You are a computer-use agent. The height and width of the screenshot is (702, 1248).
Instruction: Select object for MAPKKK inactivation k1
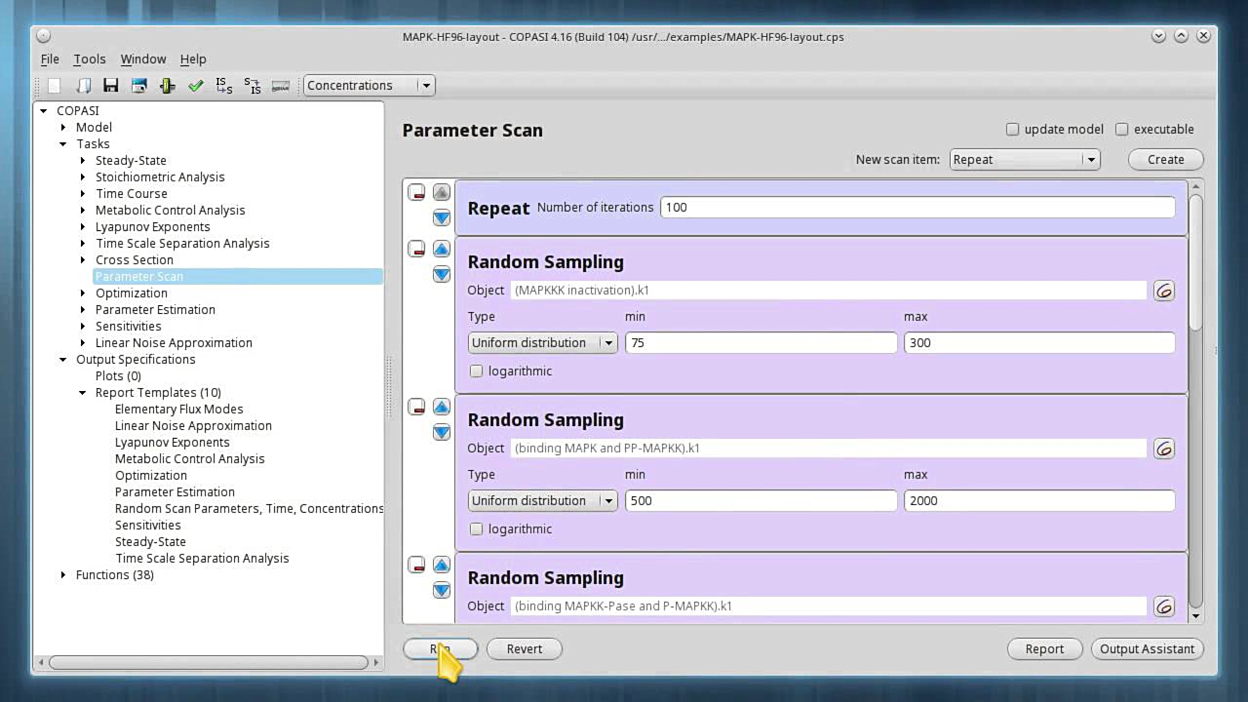pyautogui.click(x=1164, y=291)
